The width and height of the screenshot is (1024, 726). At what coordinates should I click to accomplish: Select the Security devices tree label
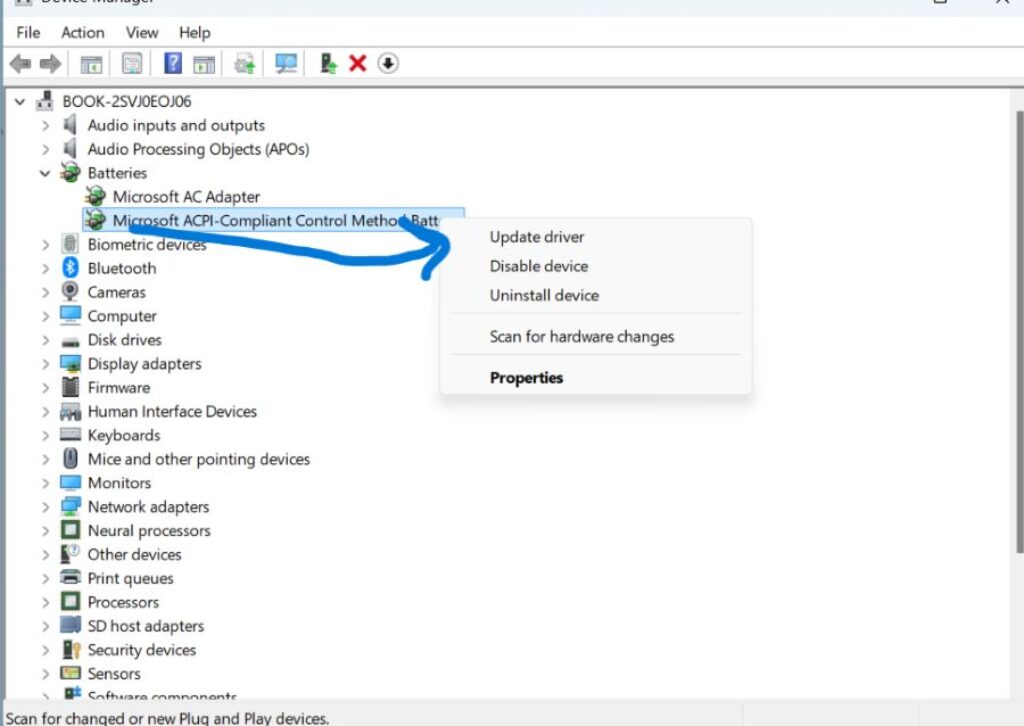[x=142, y=650]
